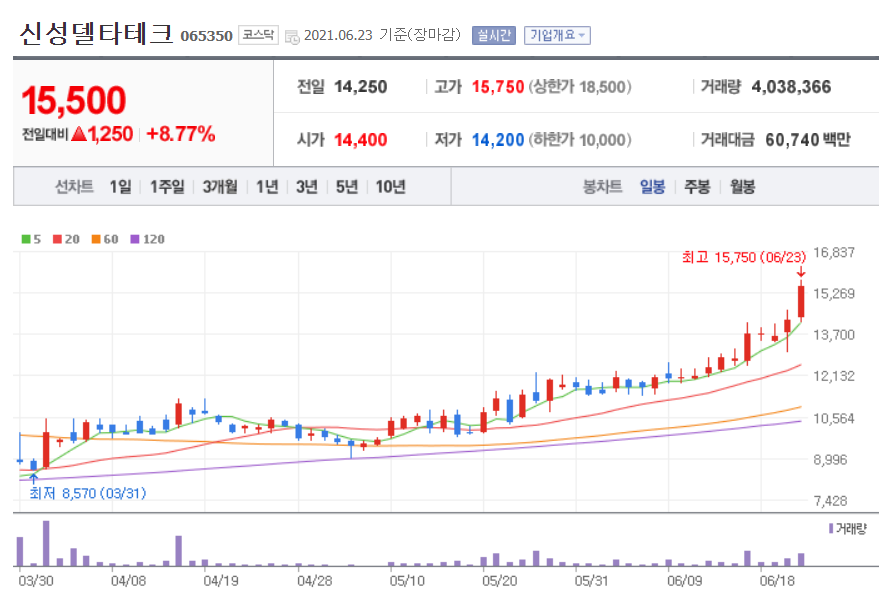Click the 최저 8,570 (03/31) chart label
Image resolution: width=879 pixels, height=598 pixels.
pos(88,493)
